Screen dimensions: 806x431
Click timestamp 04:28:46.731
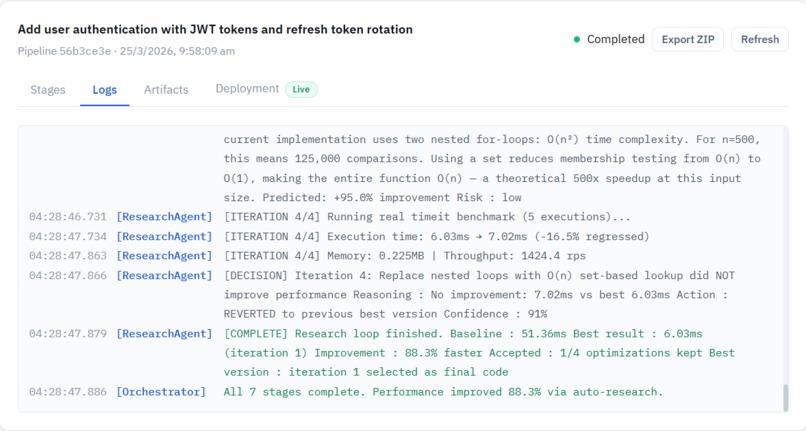click(68, 217)
